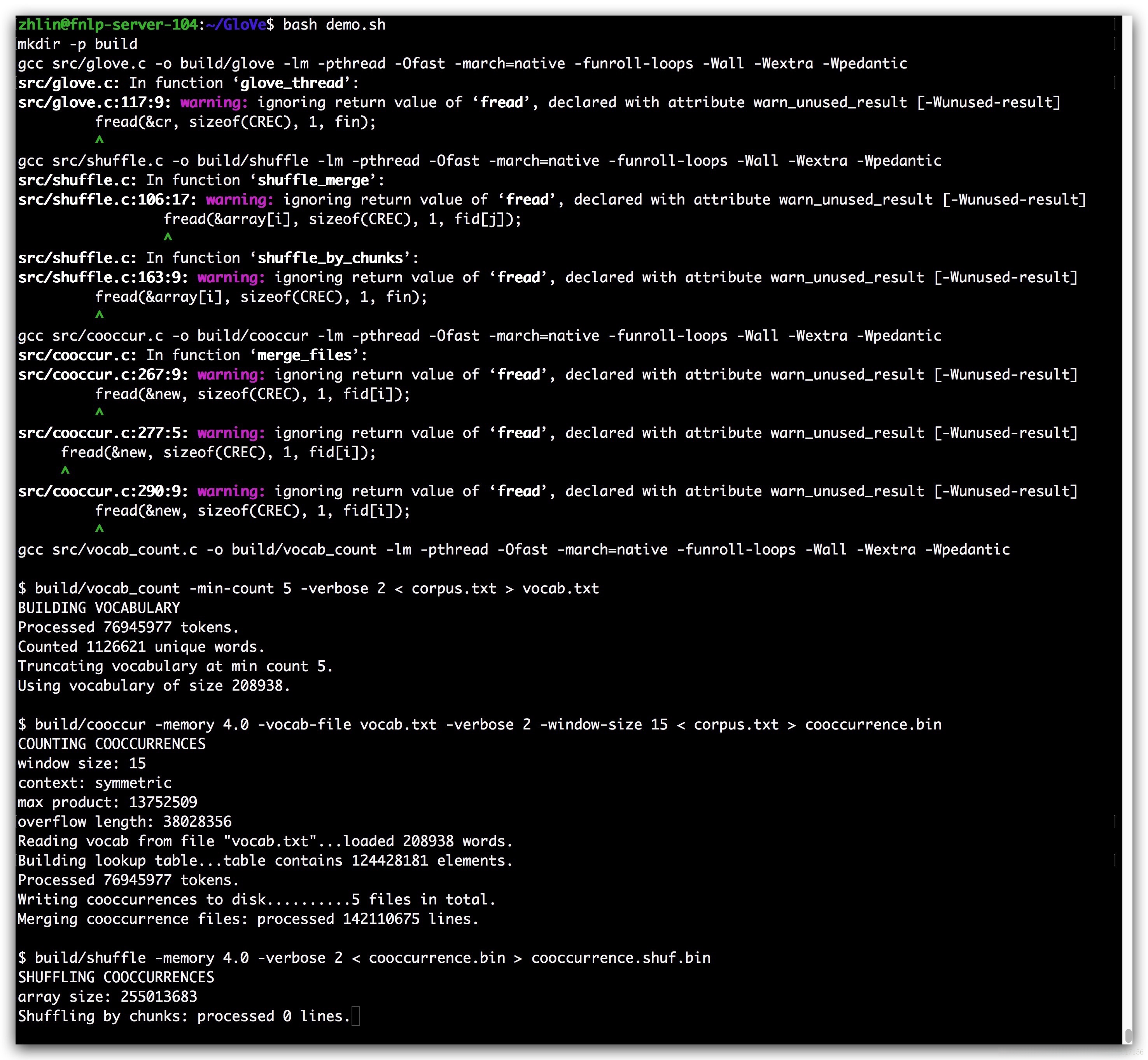Click the green 'zhlin@fnlp-server-104' prompt text
1148x1060 pixels.
click(x=107, y=24)
